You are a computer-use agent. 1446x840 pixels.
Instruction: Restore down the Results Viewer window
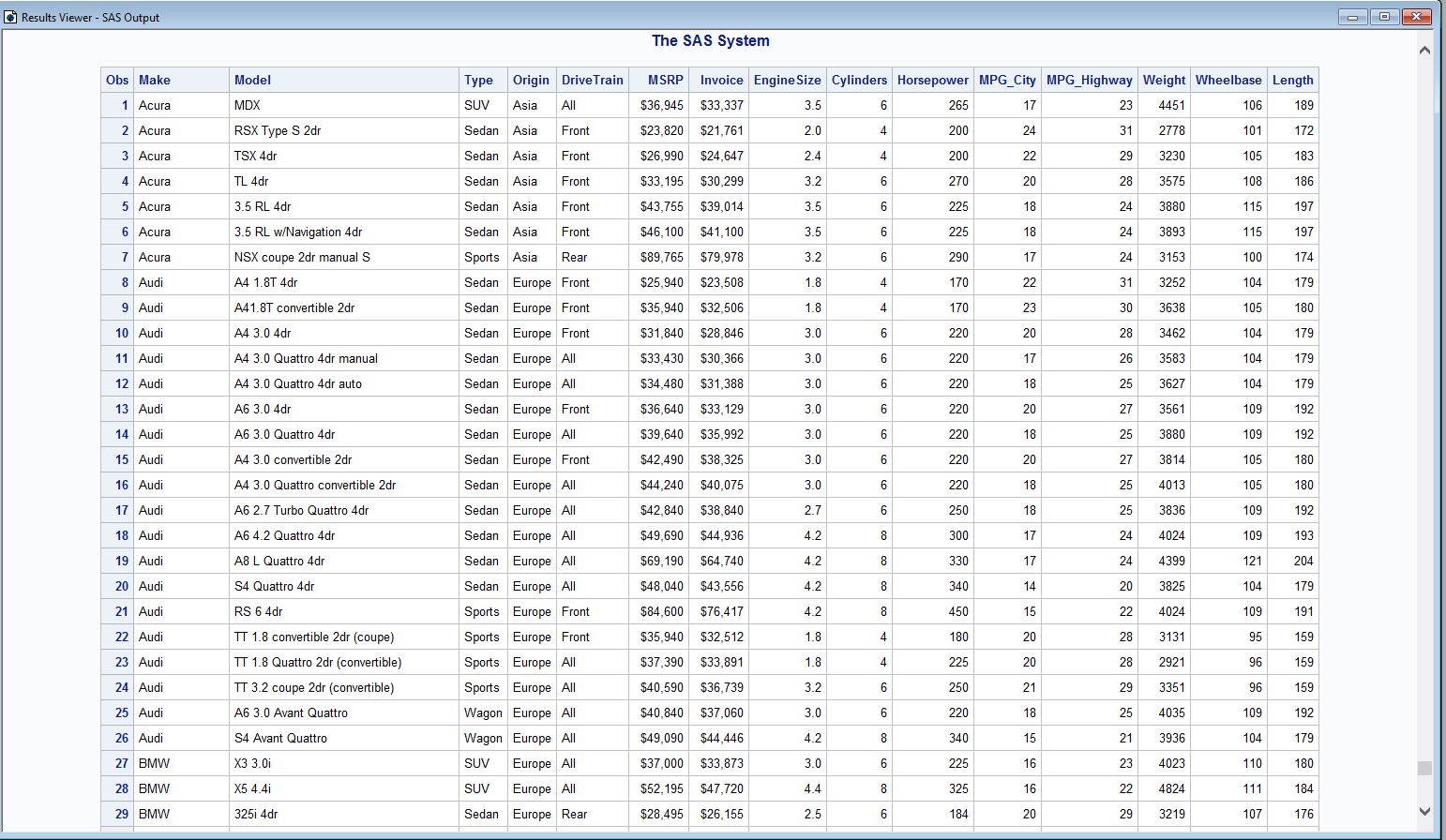click(1384, 17)
